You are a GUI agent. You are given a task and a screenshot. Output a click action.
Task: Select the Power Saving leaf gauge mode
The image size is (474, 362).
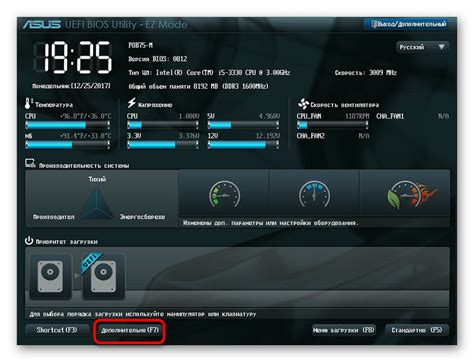[x=224, y=194]
